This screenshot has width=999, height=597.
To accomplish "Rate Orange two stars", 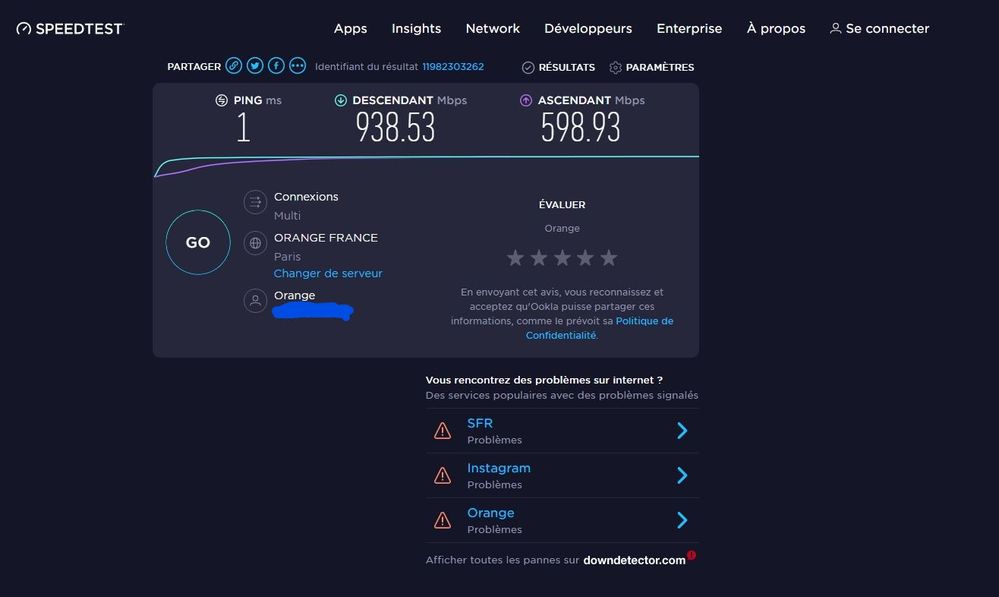I will [x=539, y=258].
